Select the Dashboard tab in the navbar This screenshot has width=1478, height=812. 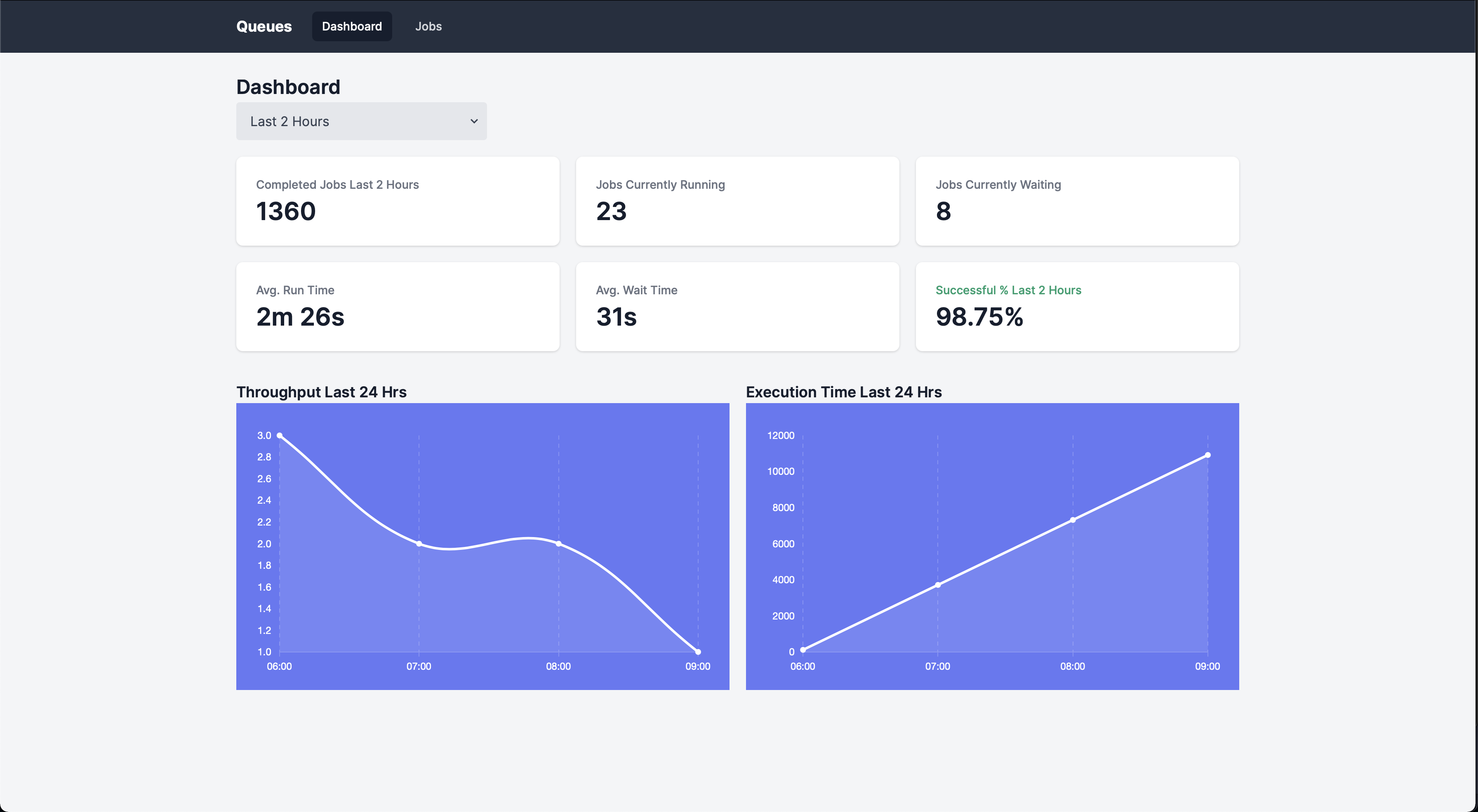(352, 26)
